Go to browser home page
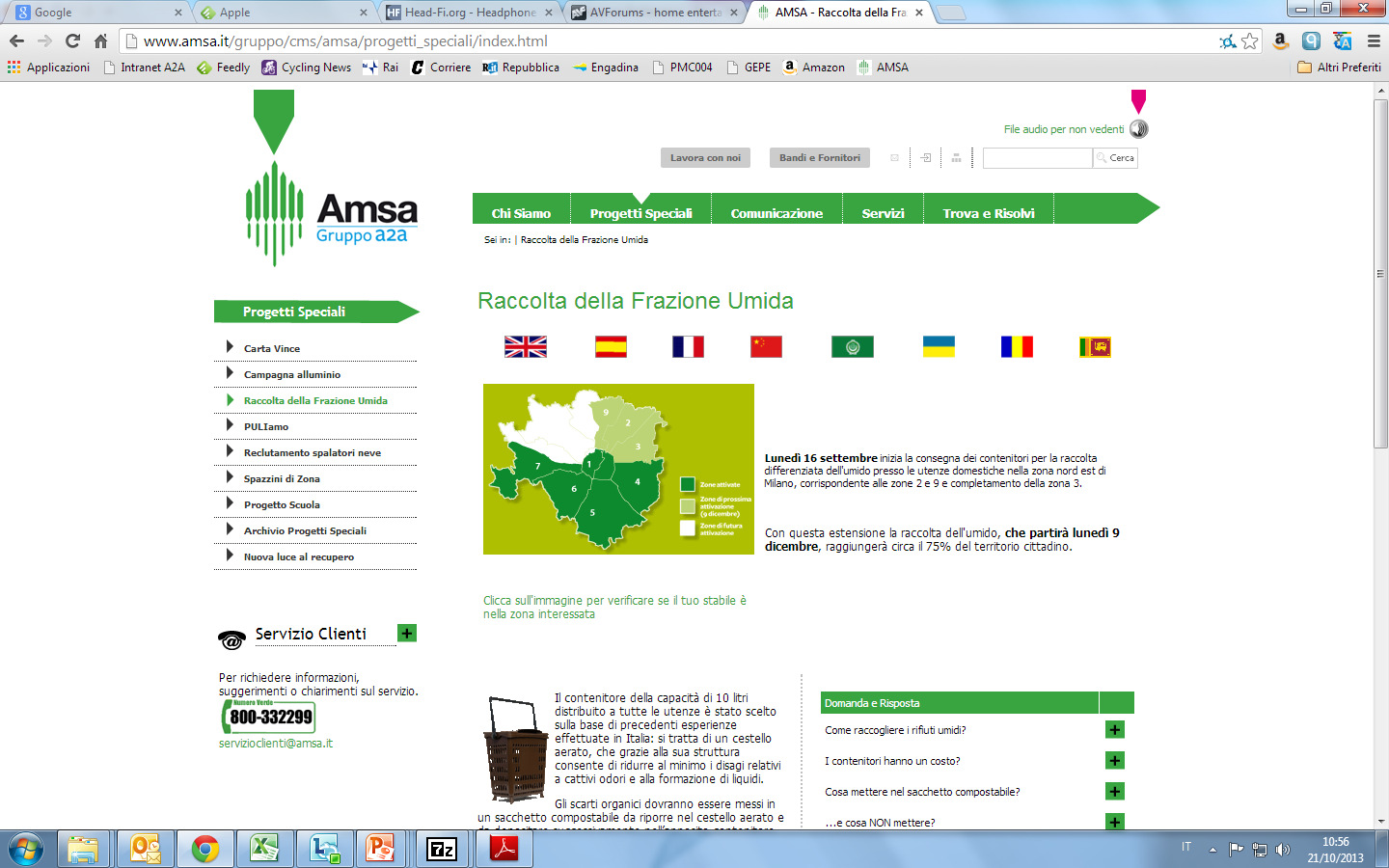 pyautogui.click(x=100, y=41)
